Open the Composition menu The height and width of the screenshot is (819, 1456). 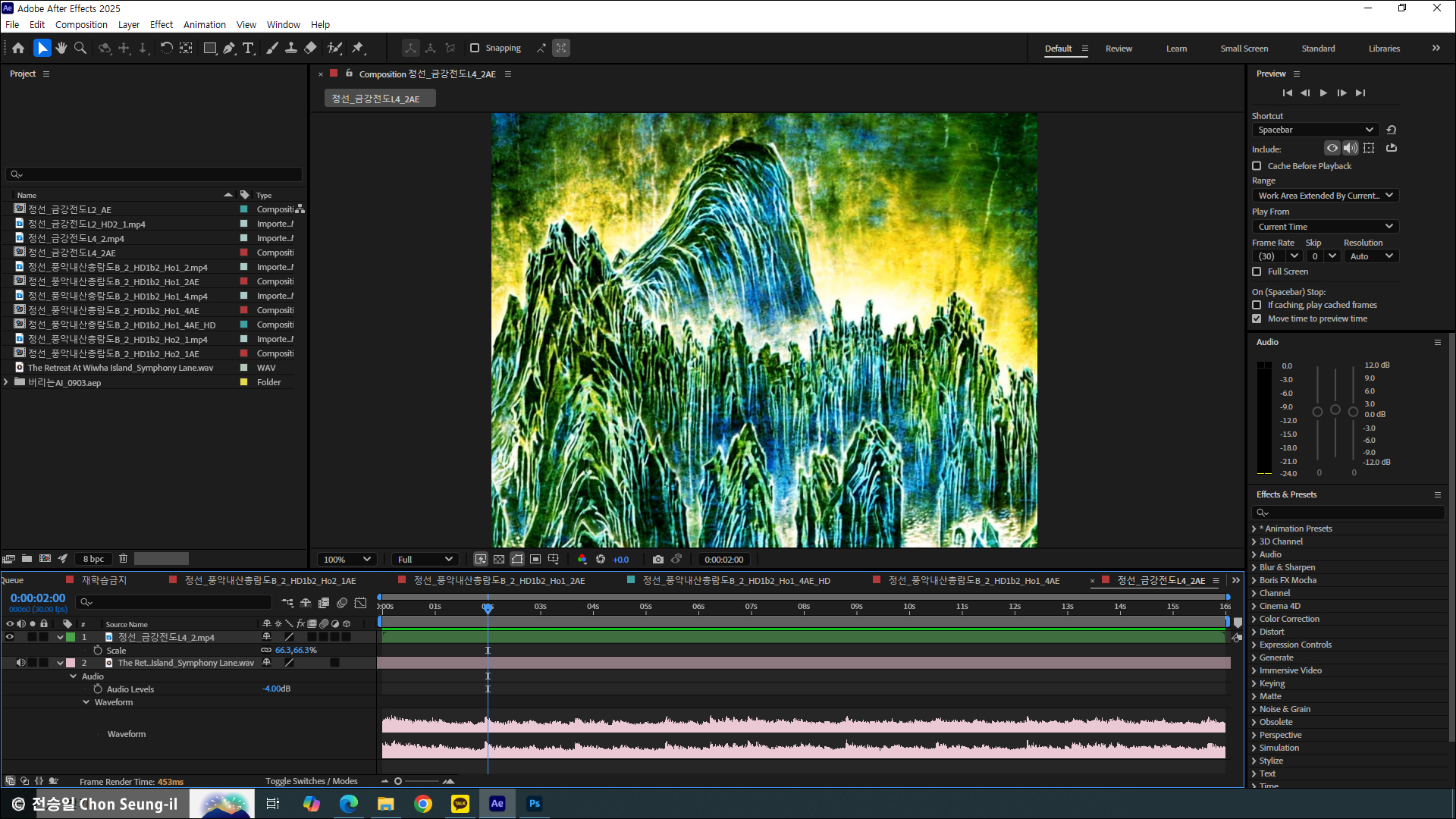81,24
